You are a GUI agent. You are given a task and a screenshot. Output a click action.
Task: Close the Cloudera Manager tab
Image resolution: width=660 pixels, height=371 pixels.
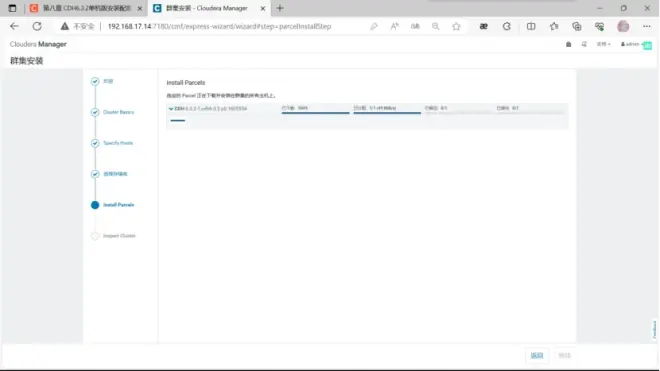pos(263,8)
